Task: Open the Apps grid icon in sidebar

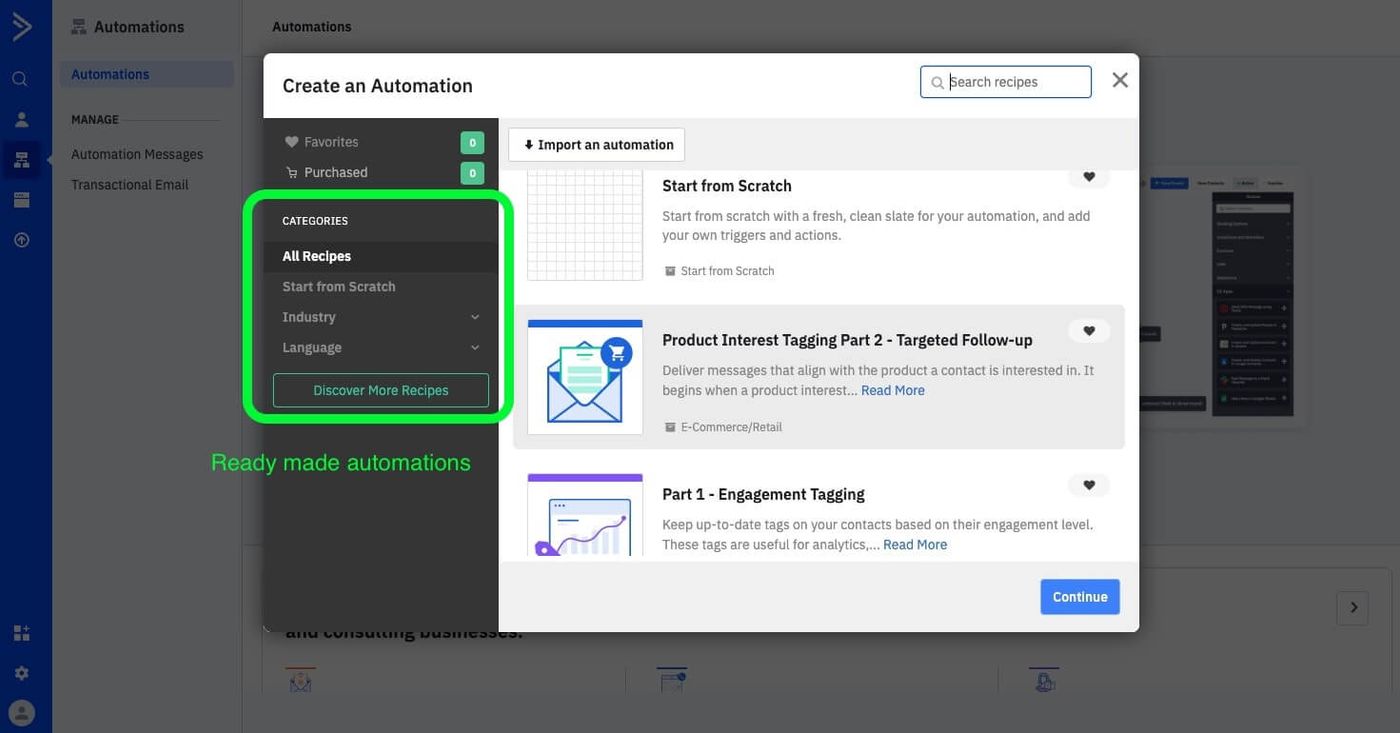Action: click(21, 633)
